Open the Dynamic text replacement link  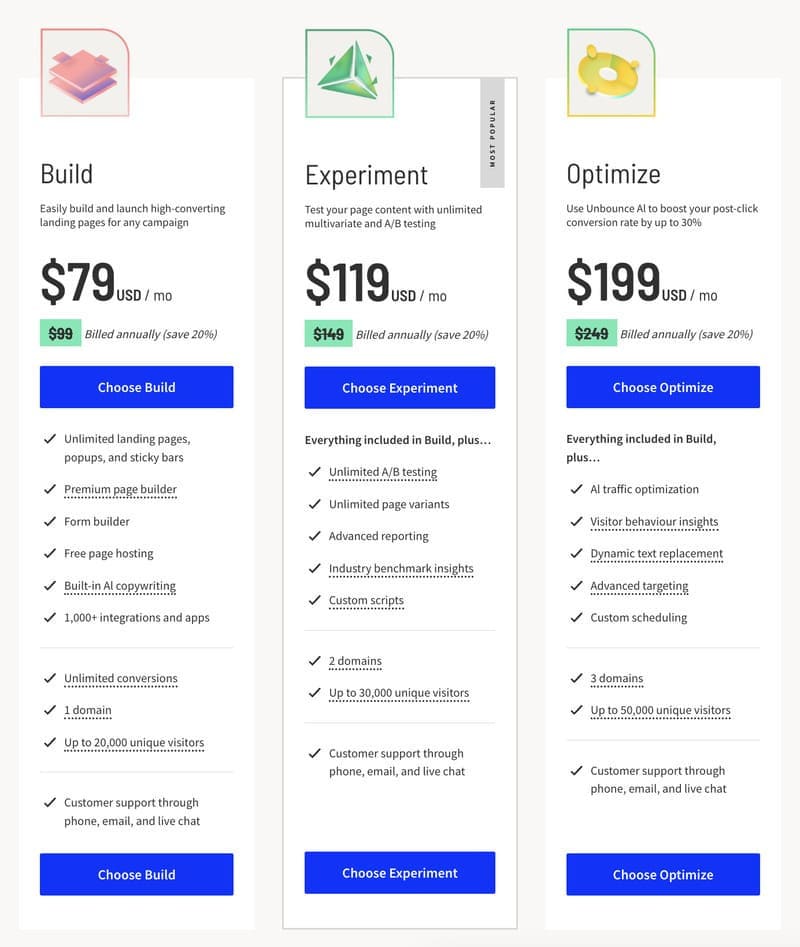656,553
